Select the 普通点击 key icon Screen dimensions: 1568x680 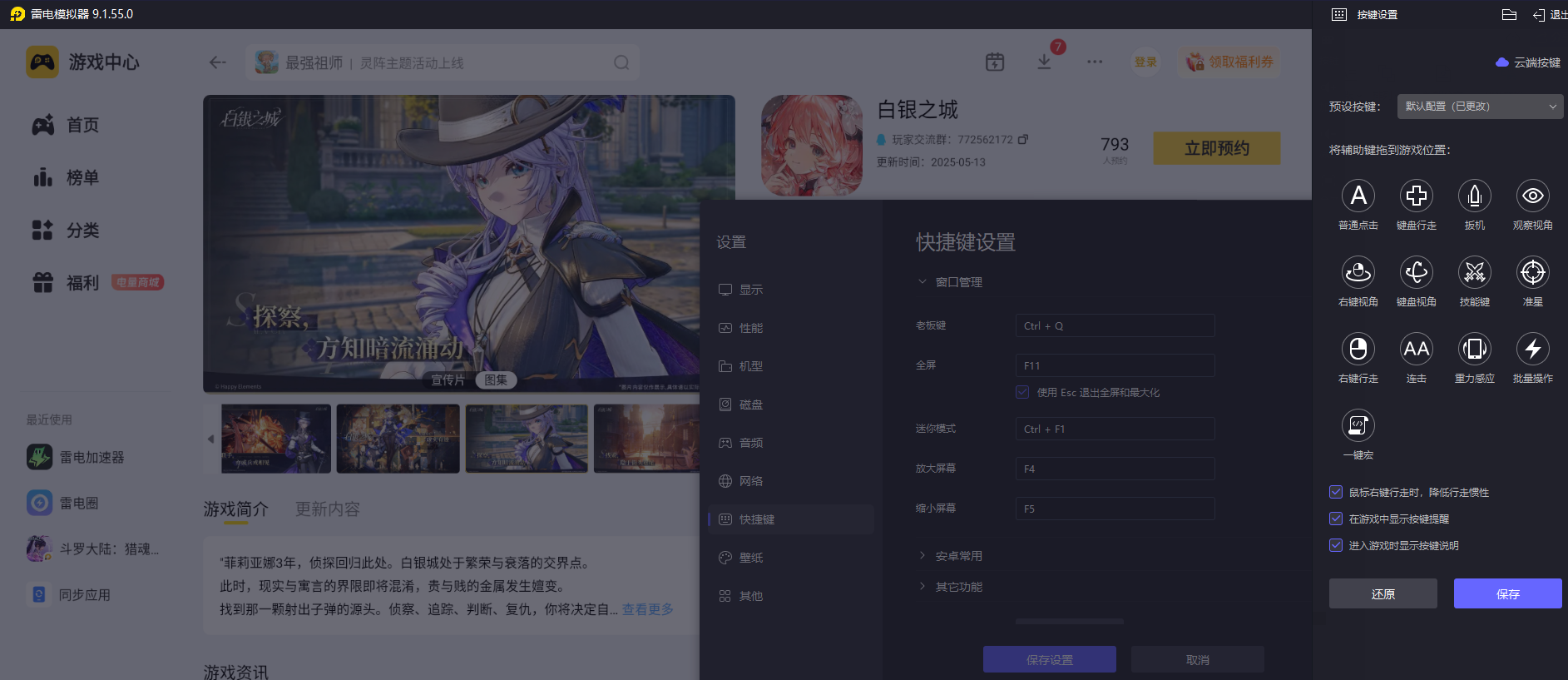(x=1358, y=196)
